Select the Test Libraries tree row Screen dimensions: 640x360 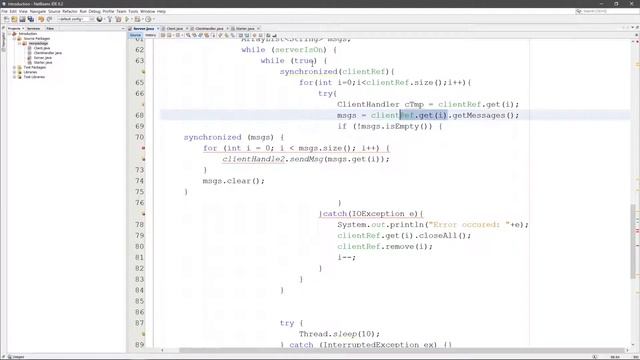(x=34, y=77)
